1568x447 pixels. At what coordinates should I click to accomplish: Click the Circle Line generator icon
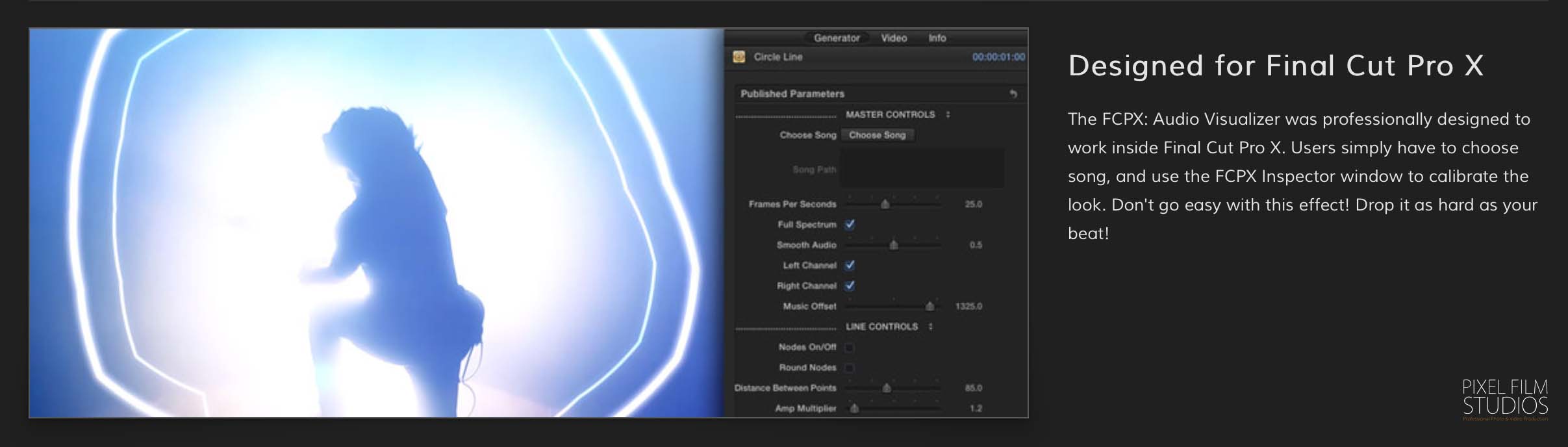coord(739,57)
